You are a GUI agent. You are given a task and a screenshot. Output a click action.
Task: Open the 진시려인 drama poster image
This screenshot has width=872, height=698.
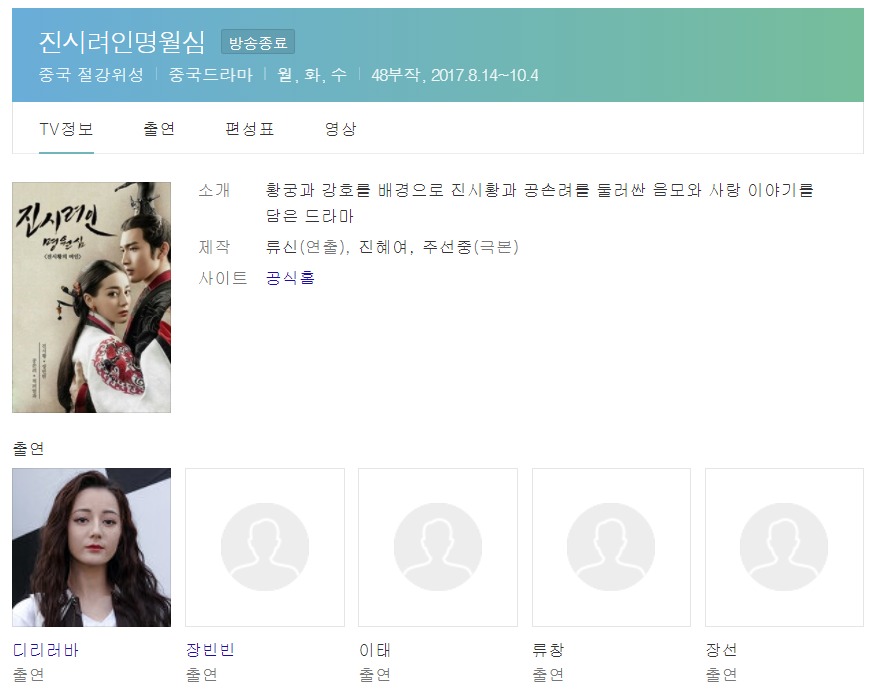point(92,298)
